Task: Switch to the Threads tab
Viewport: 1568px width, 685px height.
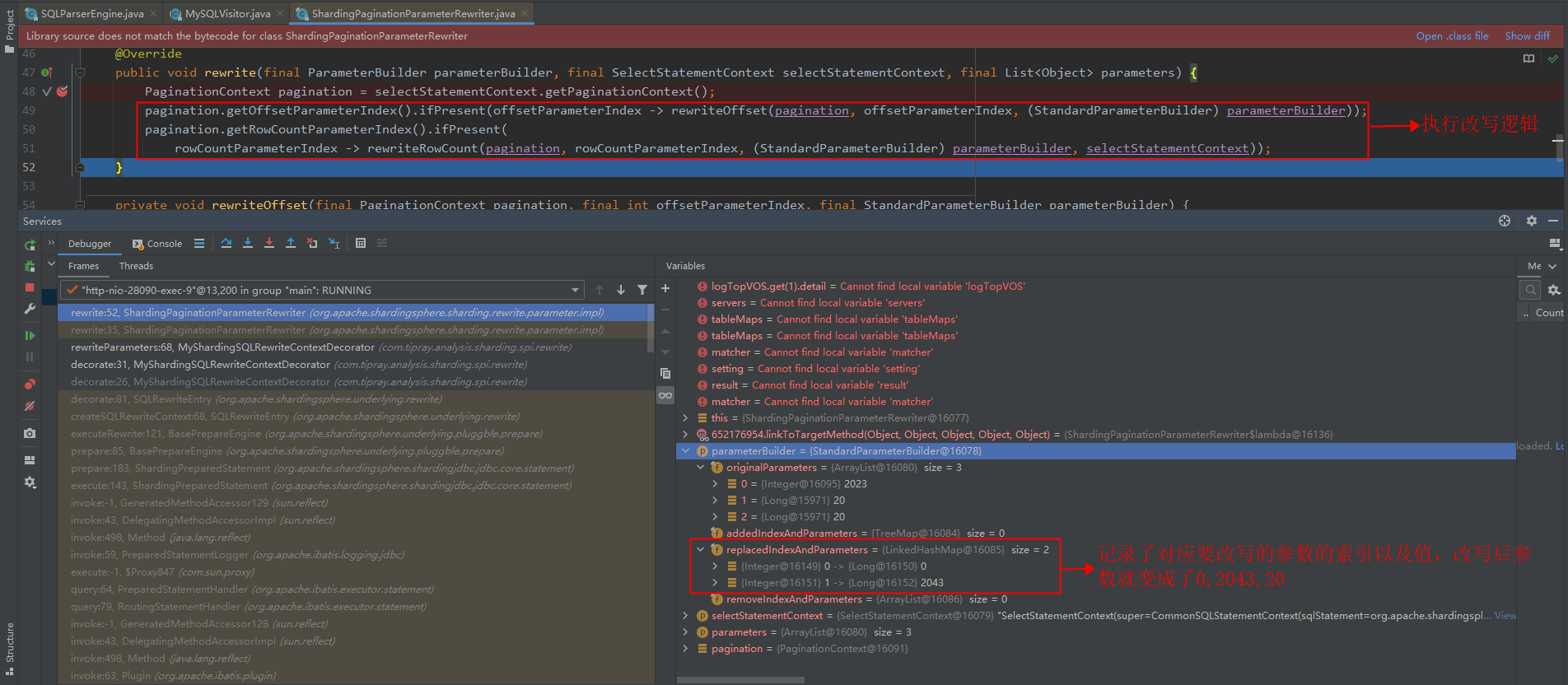Action: click(136, 266)
